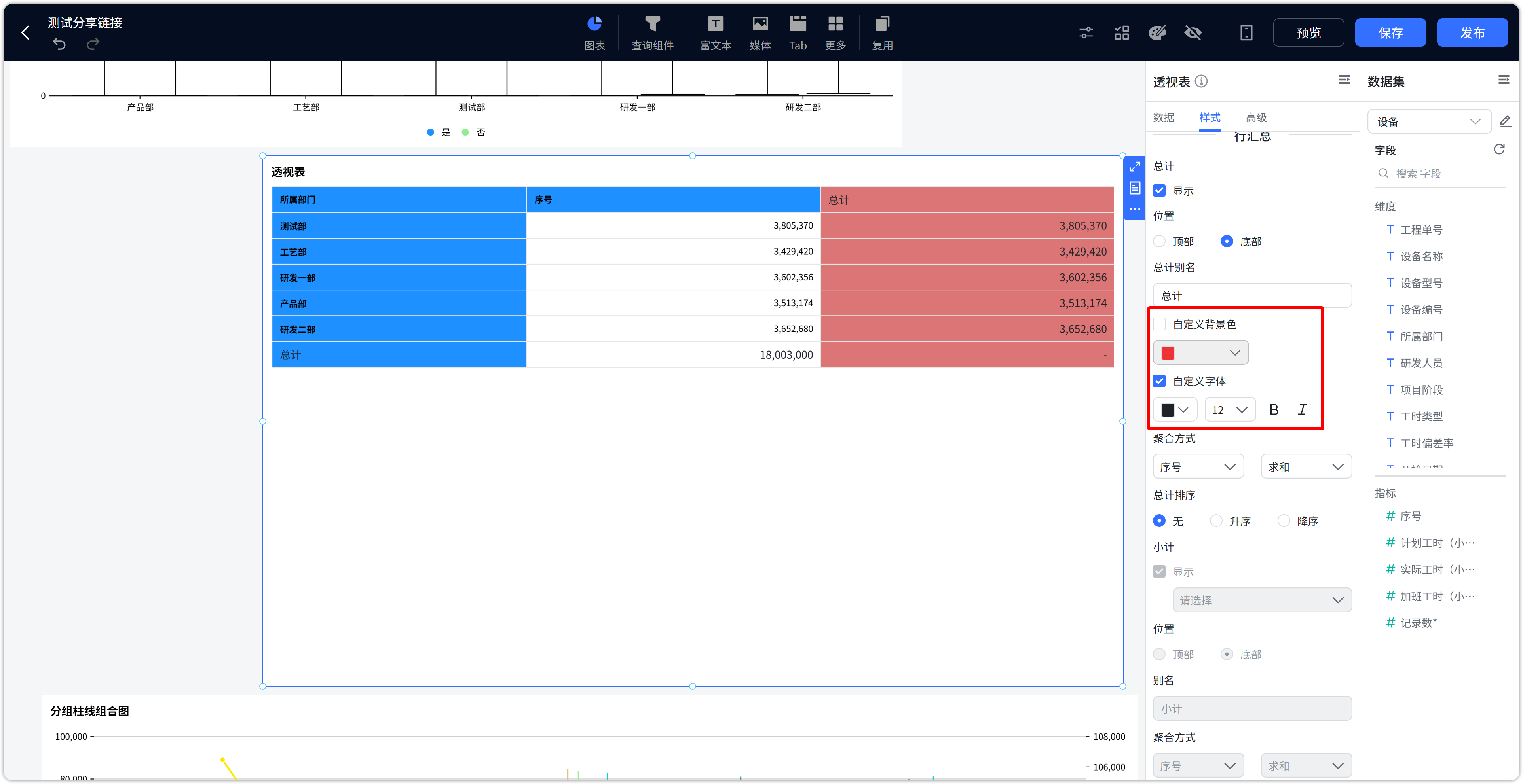This screenshot has width=1523, height=784.
Task: Insert a 富文本 rich text block
Action: (x=715, y=33)
